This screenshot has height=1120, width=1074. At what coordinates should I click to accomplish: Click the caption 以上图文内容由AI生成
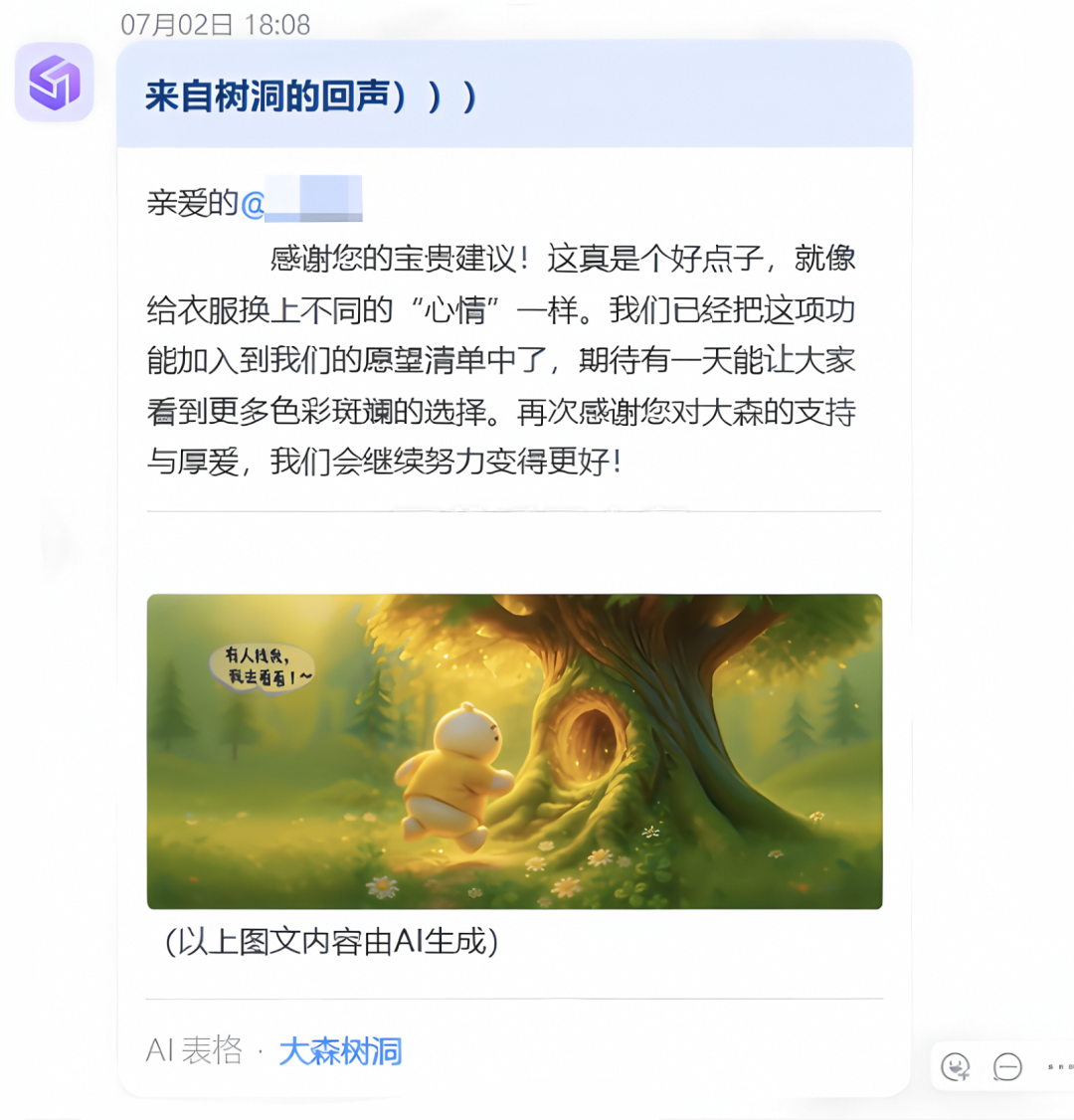click(x=332, y=942)
